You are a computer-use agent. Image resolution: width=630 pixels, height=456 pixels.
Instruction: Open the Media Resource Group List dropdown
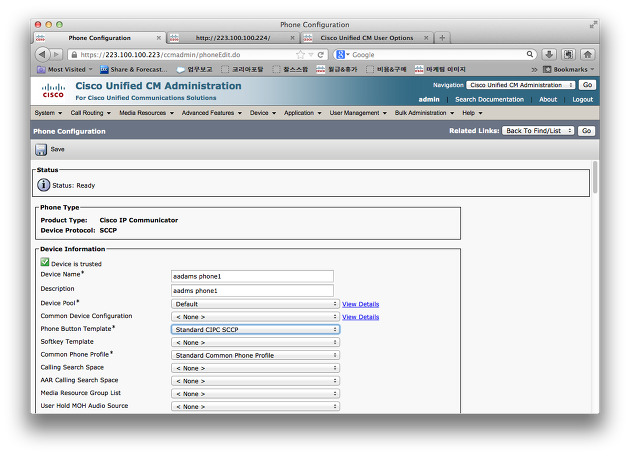tap(255, 394)
